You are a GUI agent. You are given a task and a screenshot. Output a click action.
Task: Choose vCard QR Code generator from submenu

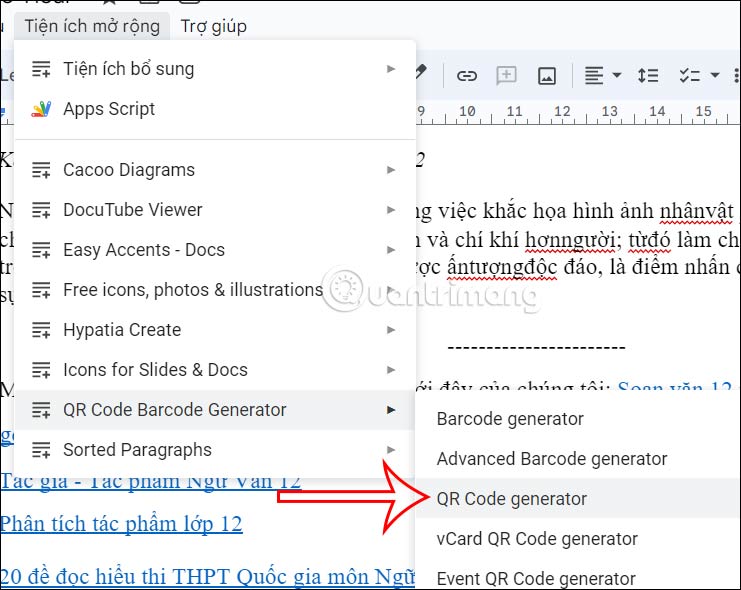click(x=578, y=539)
